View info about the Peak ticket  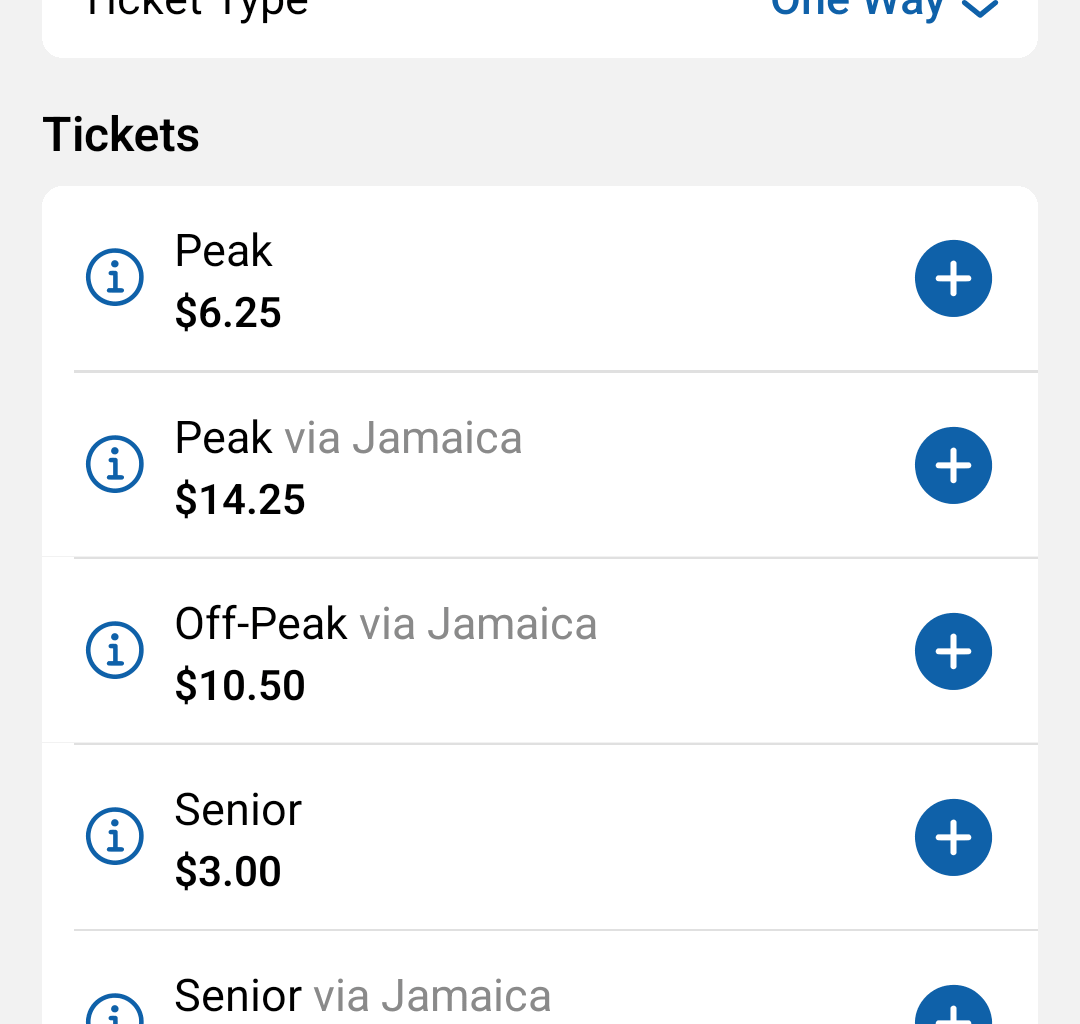[114, 278]
